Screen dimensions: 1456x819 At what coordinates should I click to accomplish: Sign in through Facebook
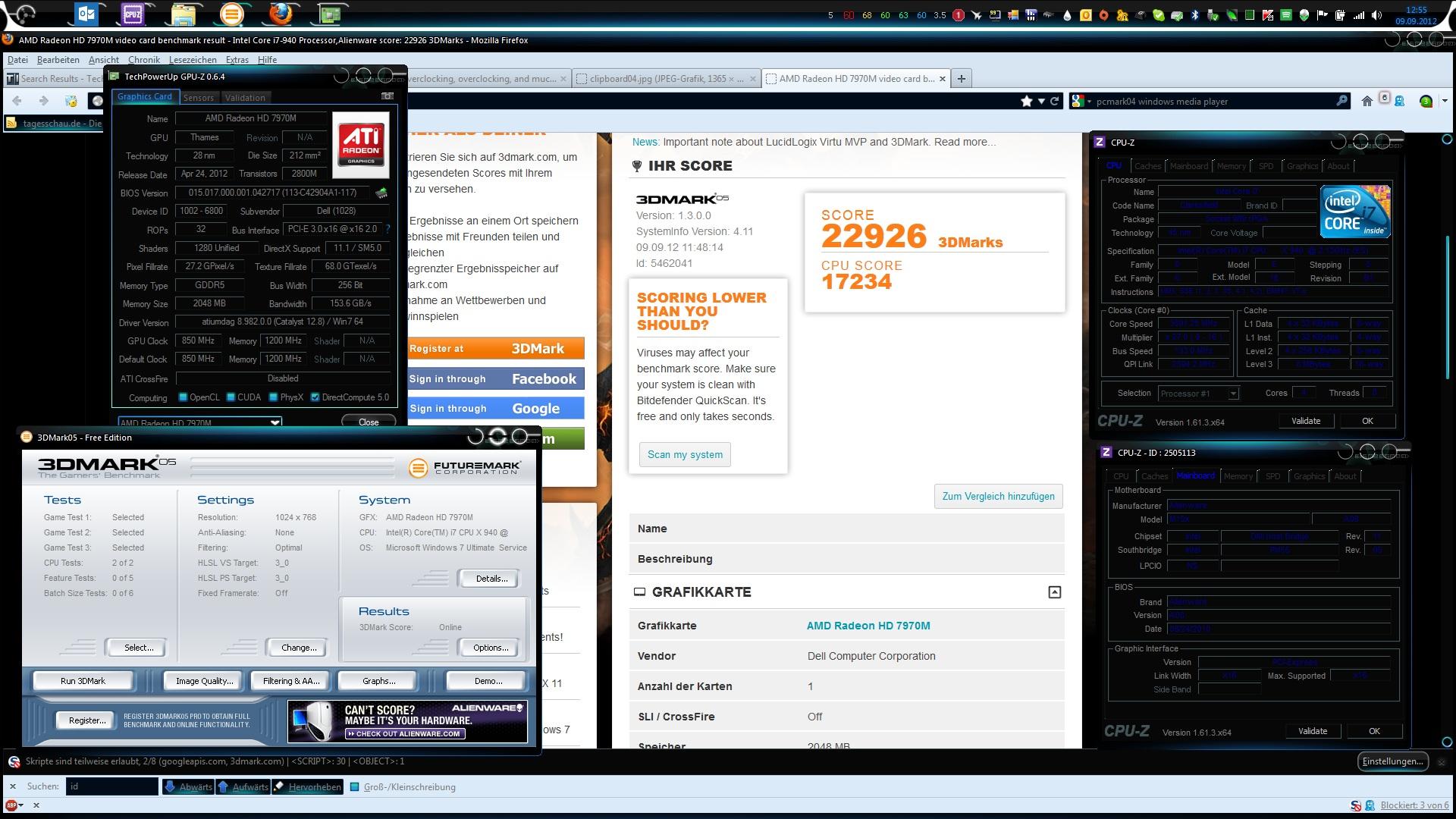[x=496, y=378]
